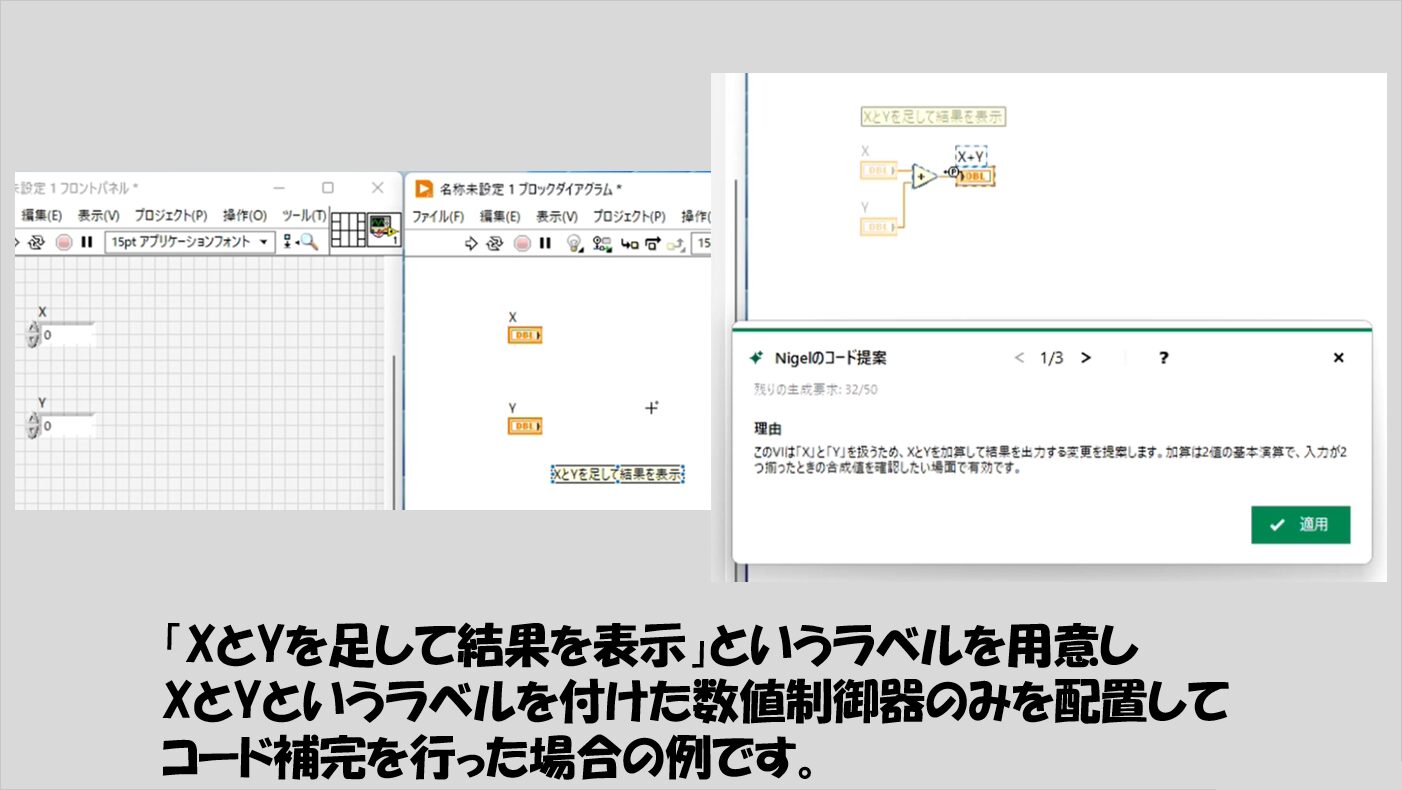Toggle Retain Wire Values button
This screenshot has height=790, width=1402.
click(x=602, y=243)
